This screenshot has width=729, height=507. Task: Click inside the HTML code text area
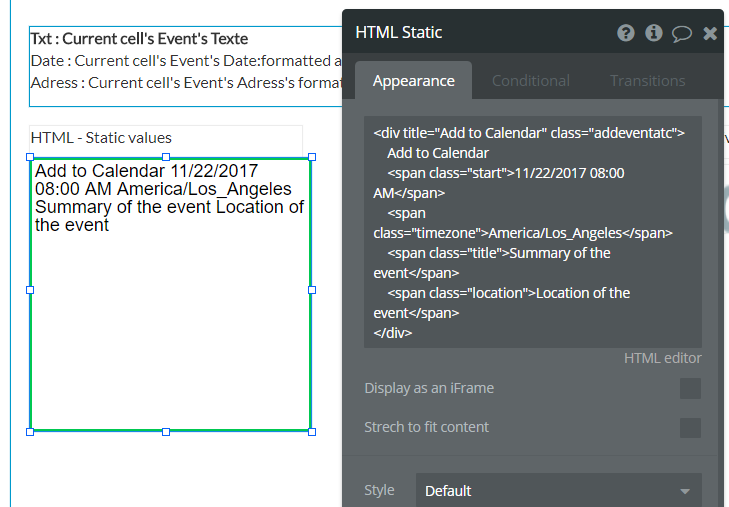coord(533,232)
